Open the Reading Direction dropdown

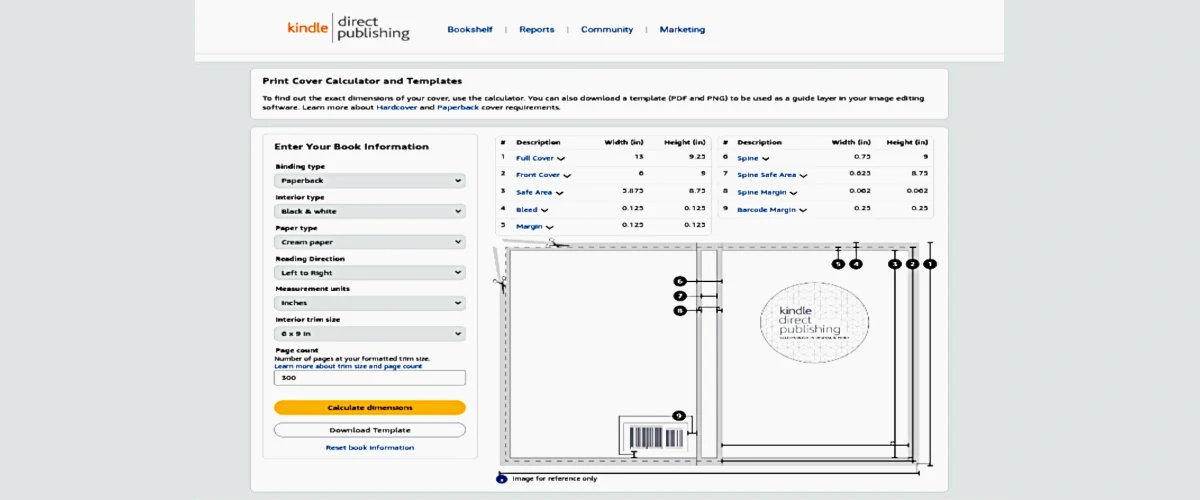pyautogui.click(x=370, y=272)
